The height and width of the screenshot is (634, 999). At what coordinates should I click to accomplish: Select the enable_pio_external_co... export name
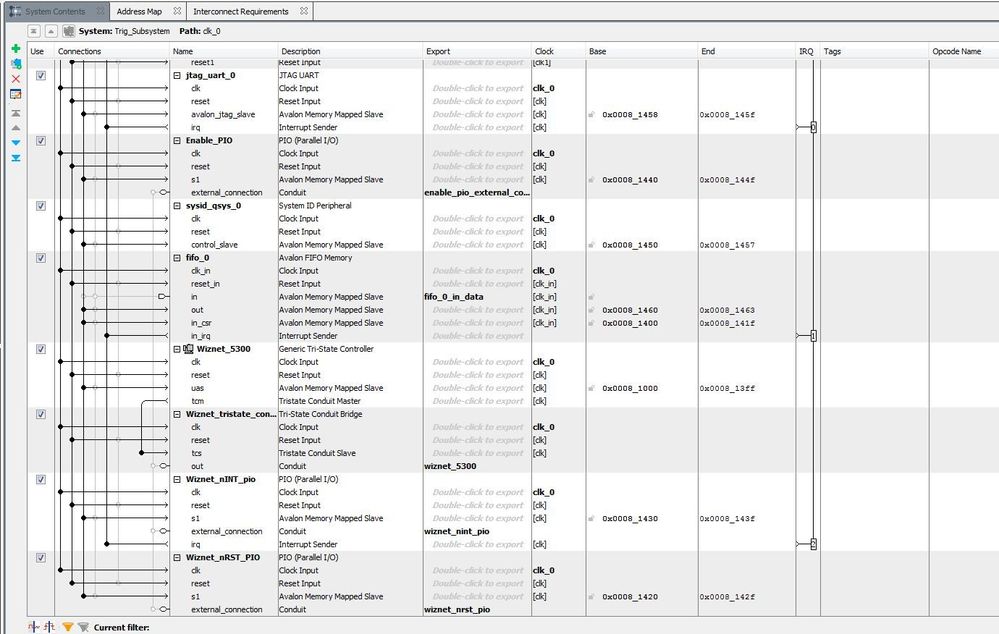(x=477, y=192)
